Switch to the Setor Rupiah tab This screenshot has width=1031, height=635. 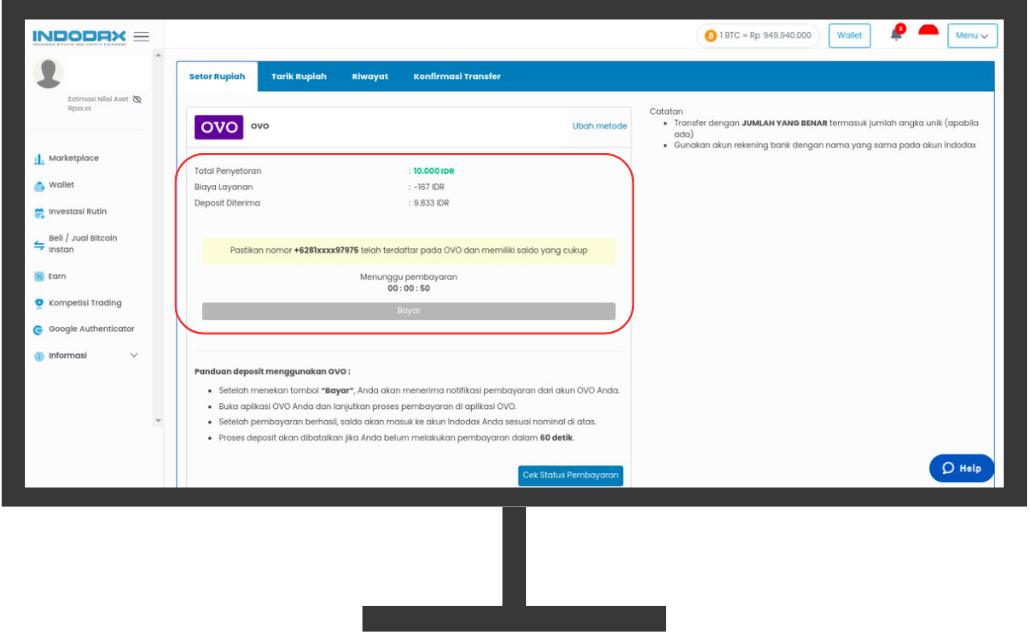coord(217,77)
